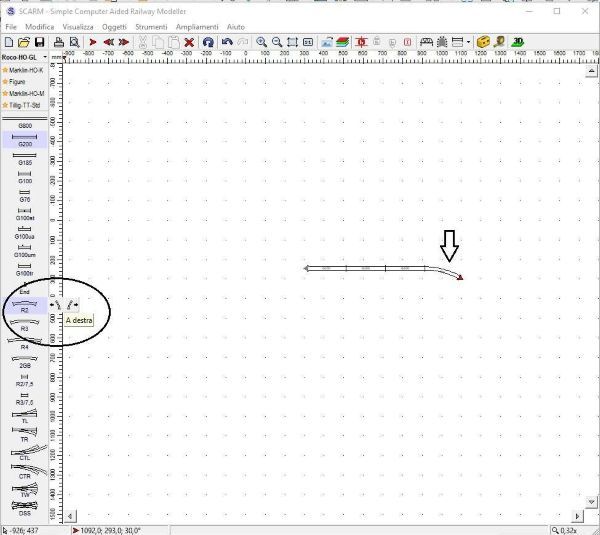Select the R3 curved track piece
The image size is (600, 535).
pos(25,326)
